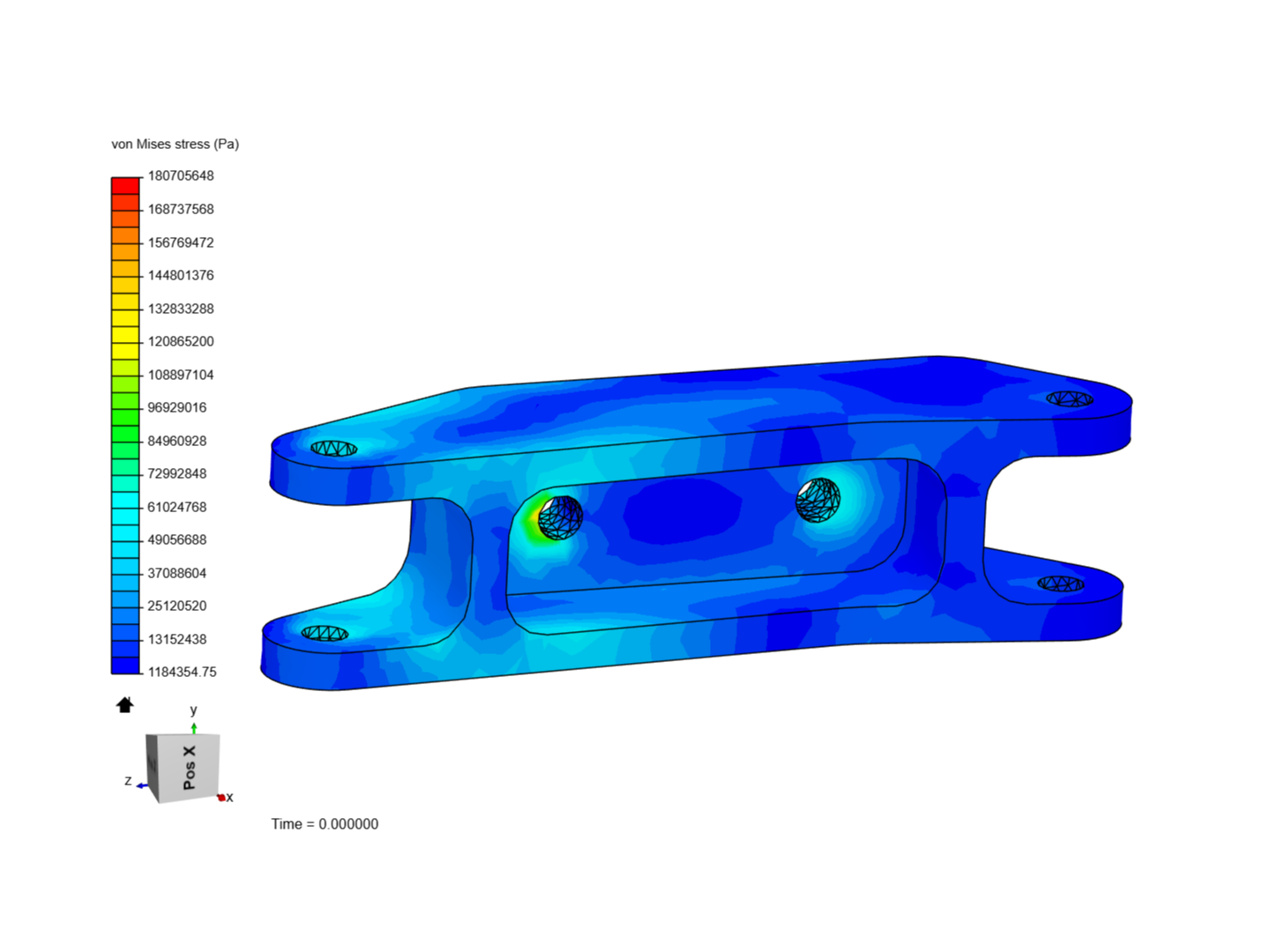1270x952 pixels.
Task: Click the minimum legend value 1184354.75
Action: pos(182,672)
